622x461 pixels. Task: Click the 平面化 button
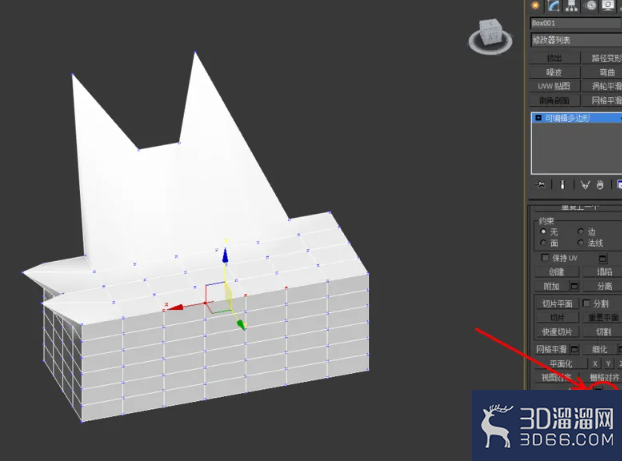[561, 364]
